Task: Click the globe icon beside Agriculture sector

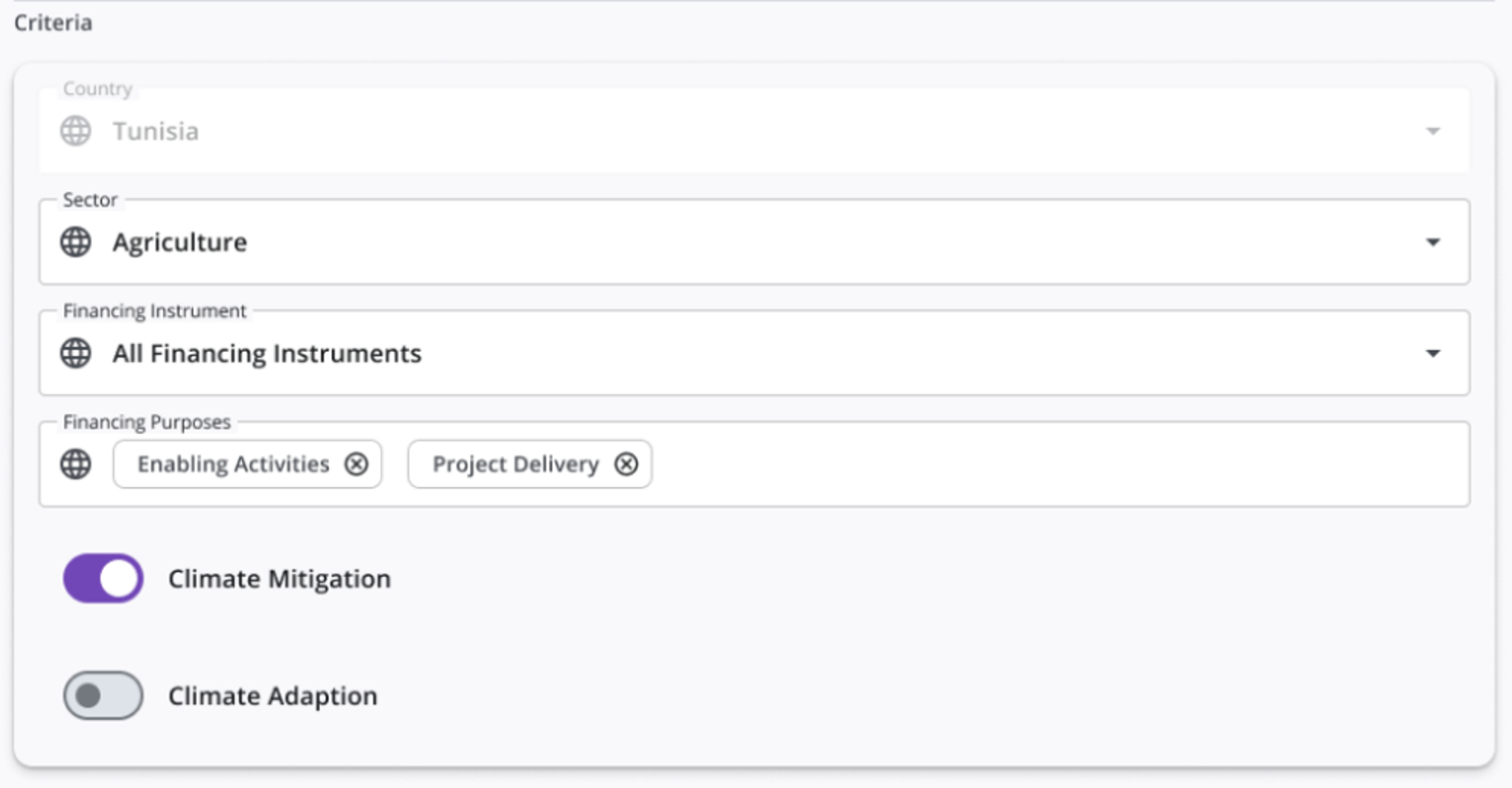Action: [76, 241]
